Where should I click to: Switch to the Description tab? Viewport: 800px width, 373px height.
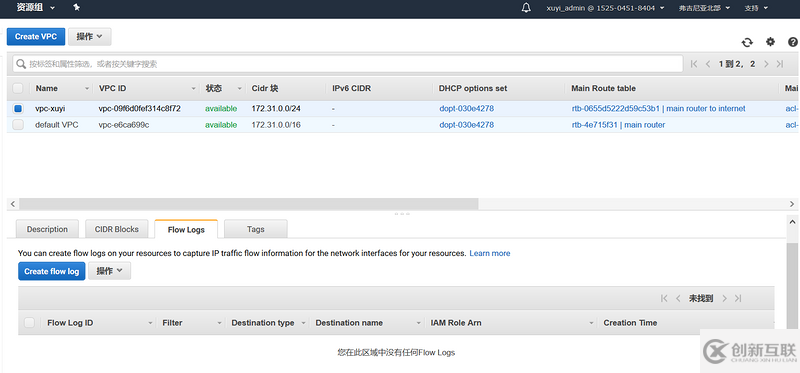pos(47,229)
